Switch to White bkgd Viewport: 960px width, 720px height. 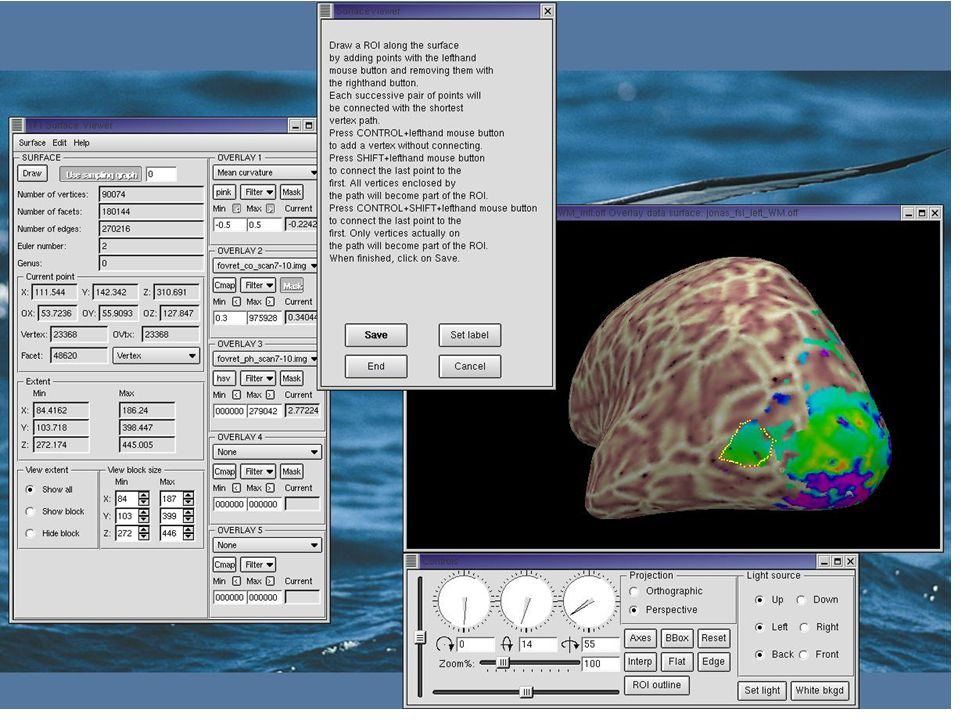pos(819,691)
